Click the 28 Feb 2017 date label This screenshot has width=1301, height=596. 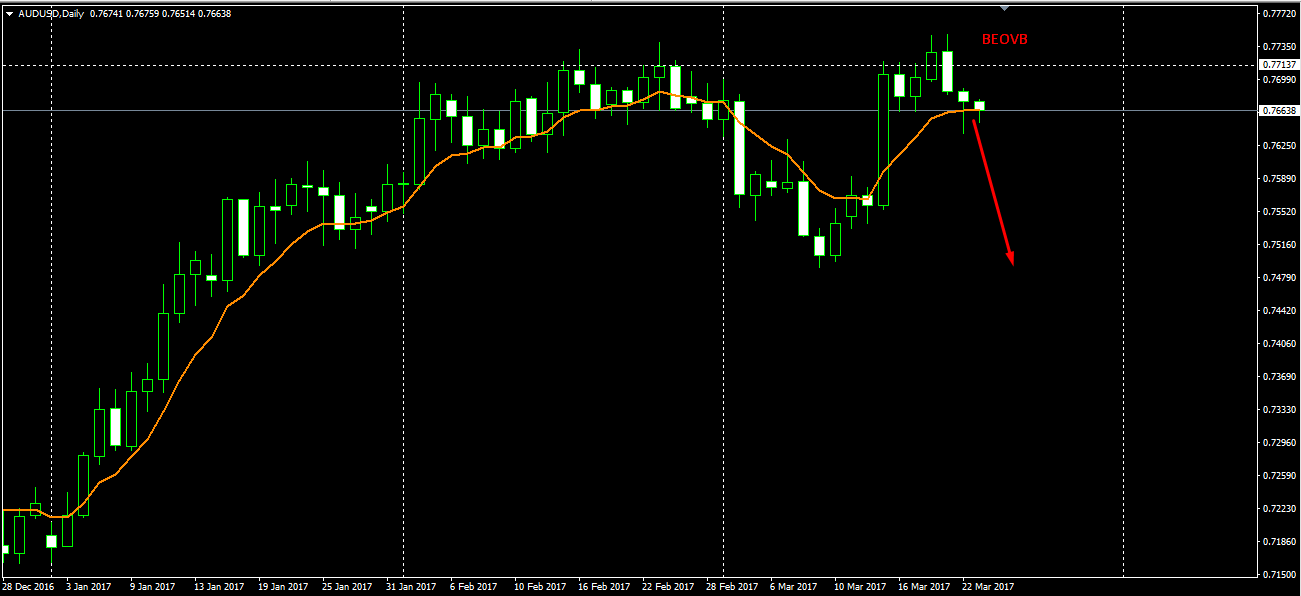click(x=732, y=588)
